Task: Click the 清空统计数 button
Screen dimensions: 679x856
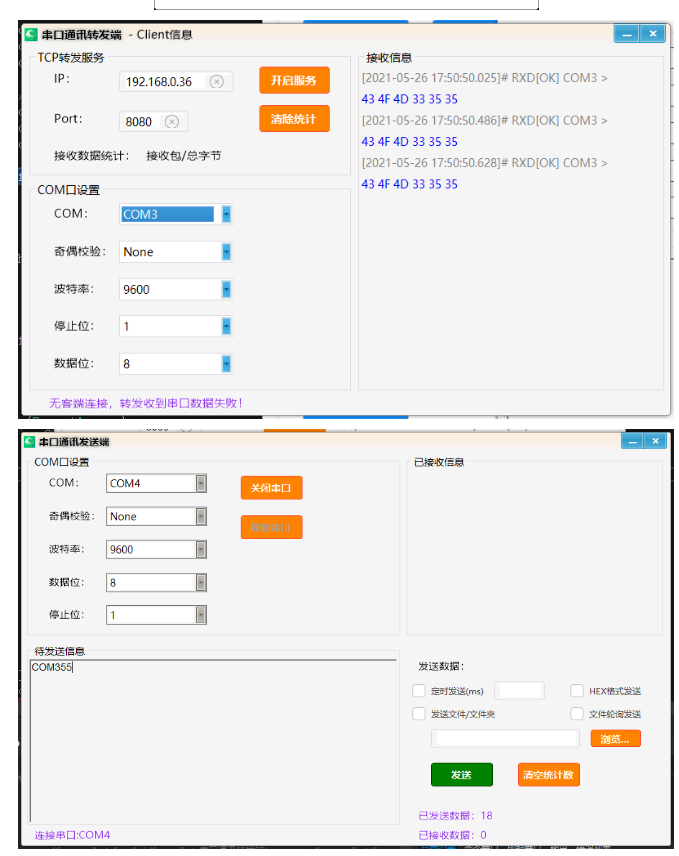Action: point(549,775)
